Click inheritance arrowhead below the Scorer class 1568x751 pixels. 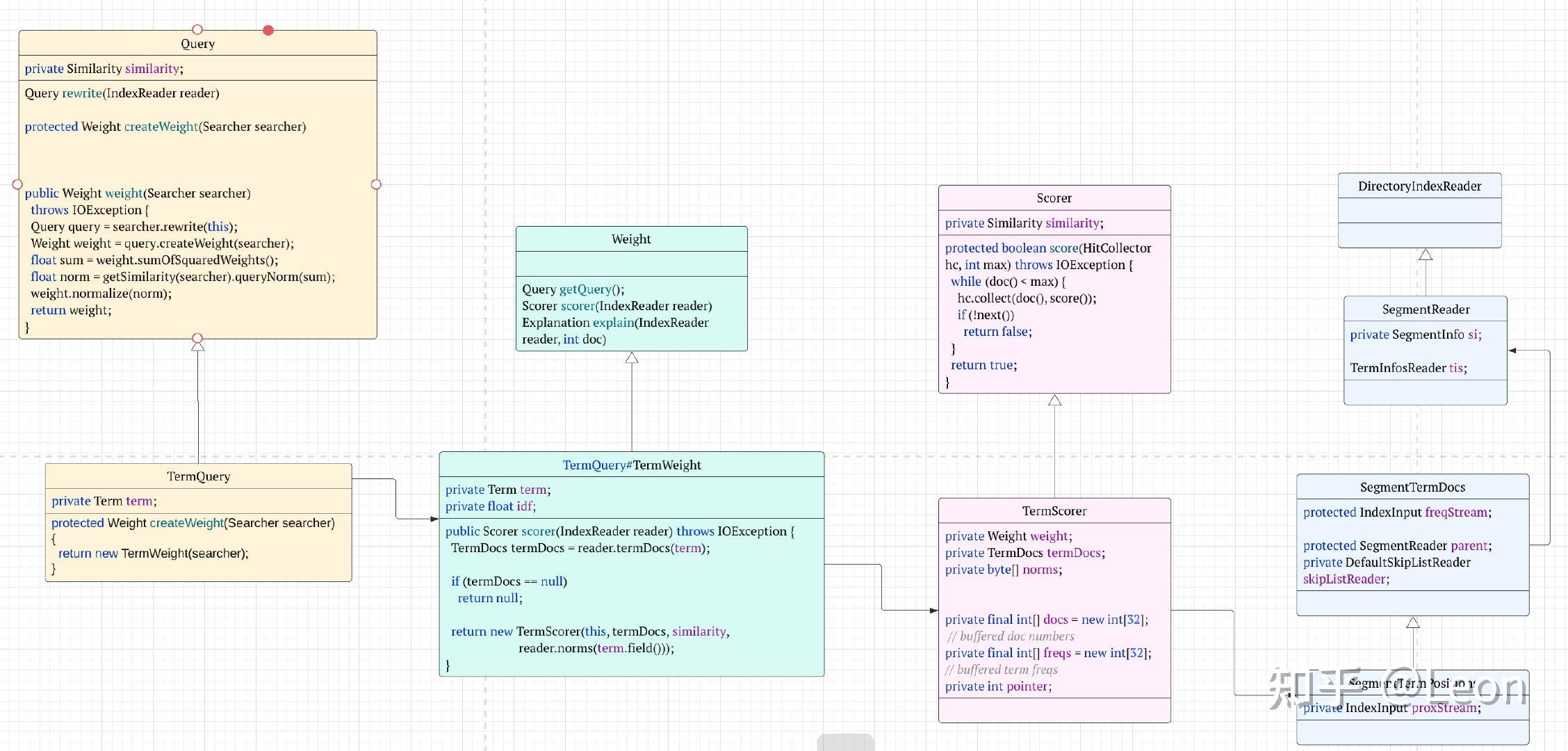coord(1054,401)
